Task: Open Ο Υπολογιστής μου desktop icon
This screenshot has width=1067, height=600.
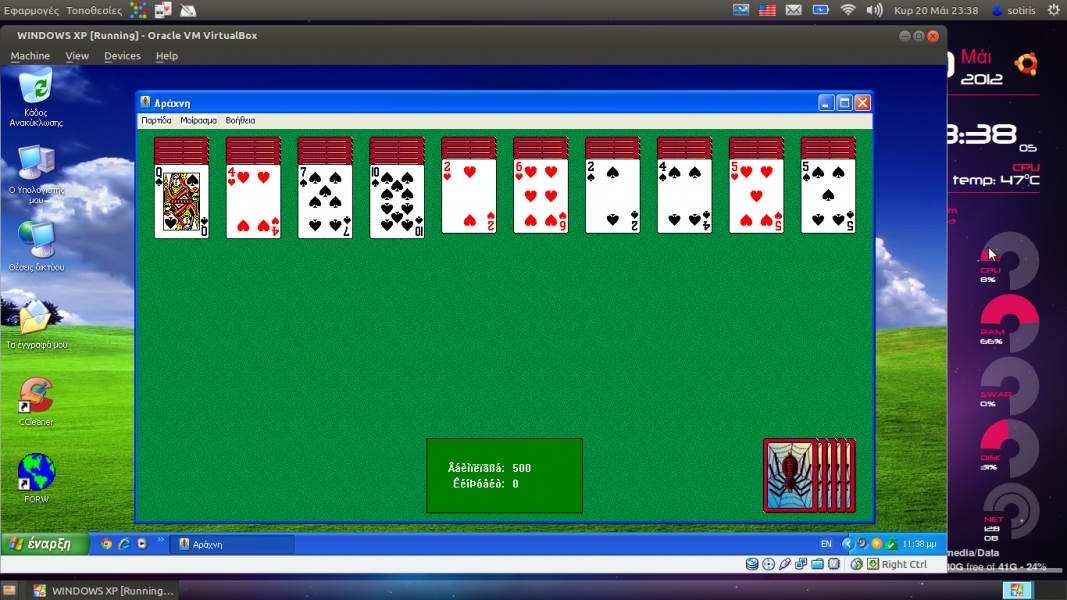Action: 36,175
